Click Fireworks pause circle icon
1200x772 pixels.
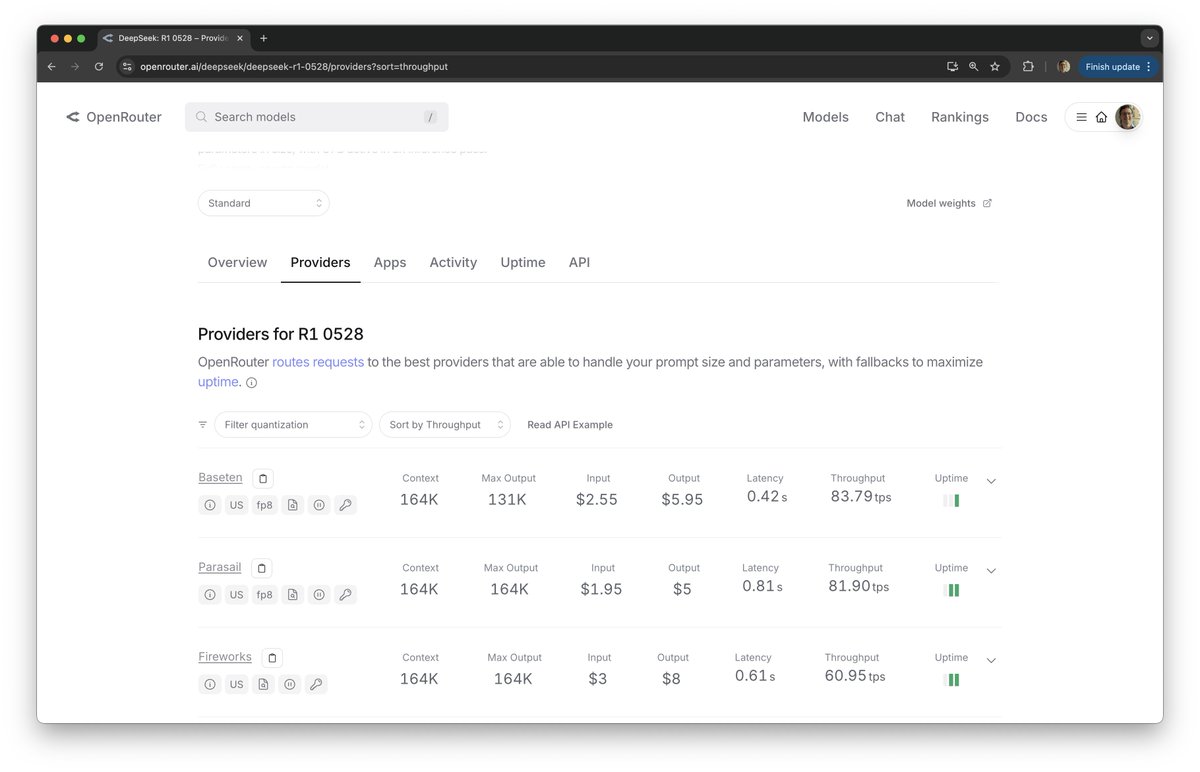(x=290, y=684)
